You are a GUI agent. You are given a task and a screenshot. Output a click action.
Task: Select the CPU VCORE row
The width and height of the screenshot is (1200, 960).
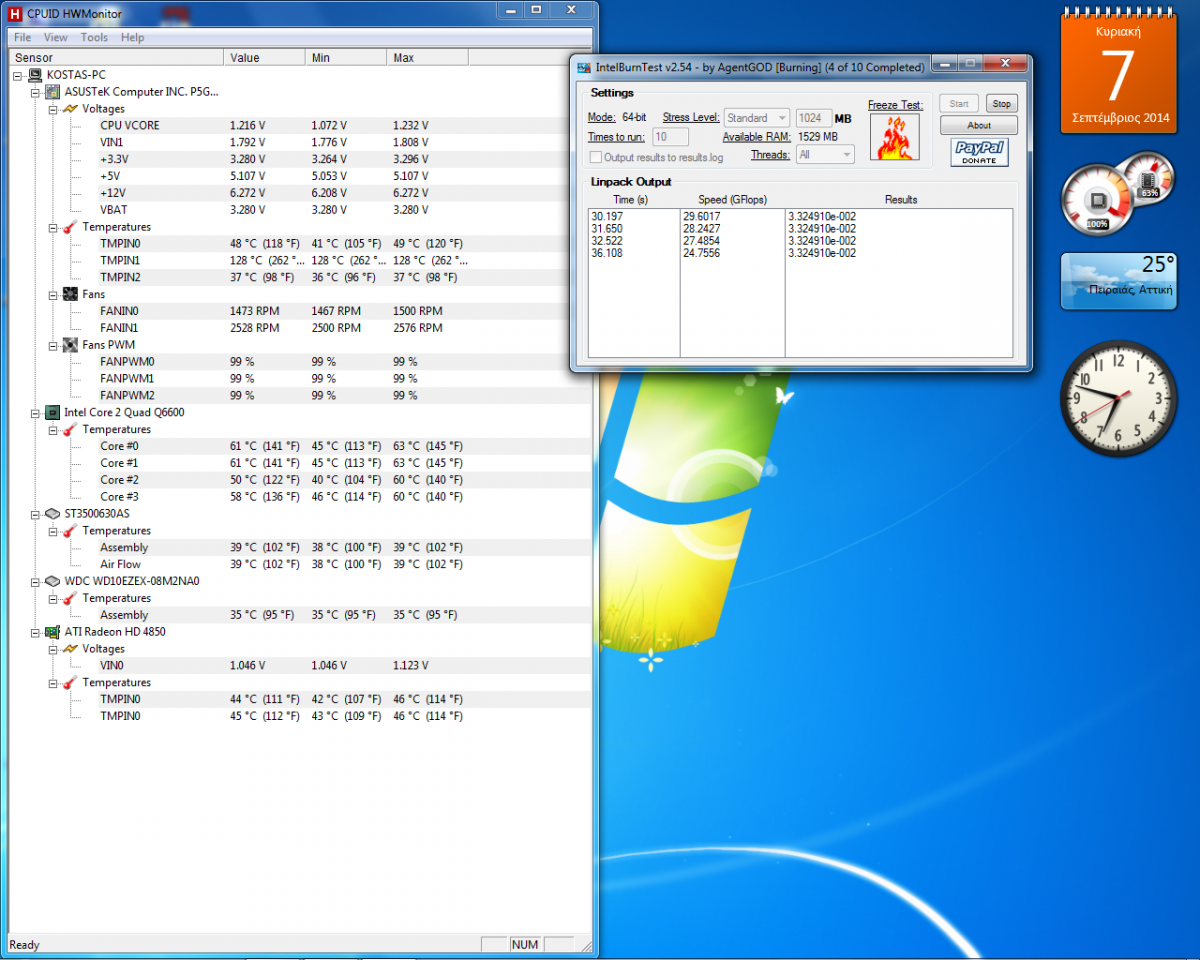point(300,126)
